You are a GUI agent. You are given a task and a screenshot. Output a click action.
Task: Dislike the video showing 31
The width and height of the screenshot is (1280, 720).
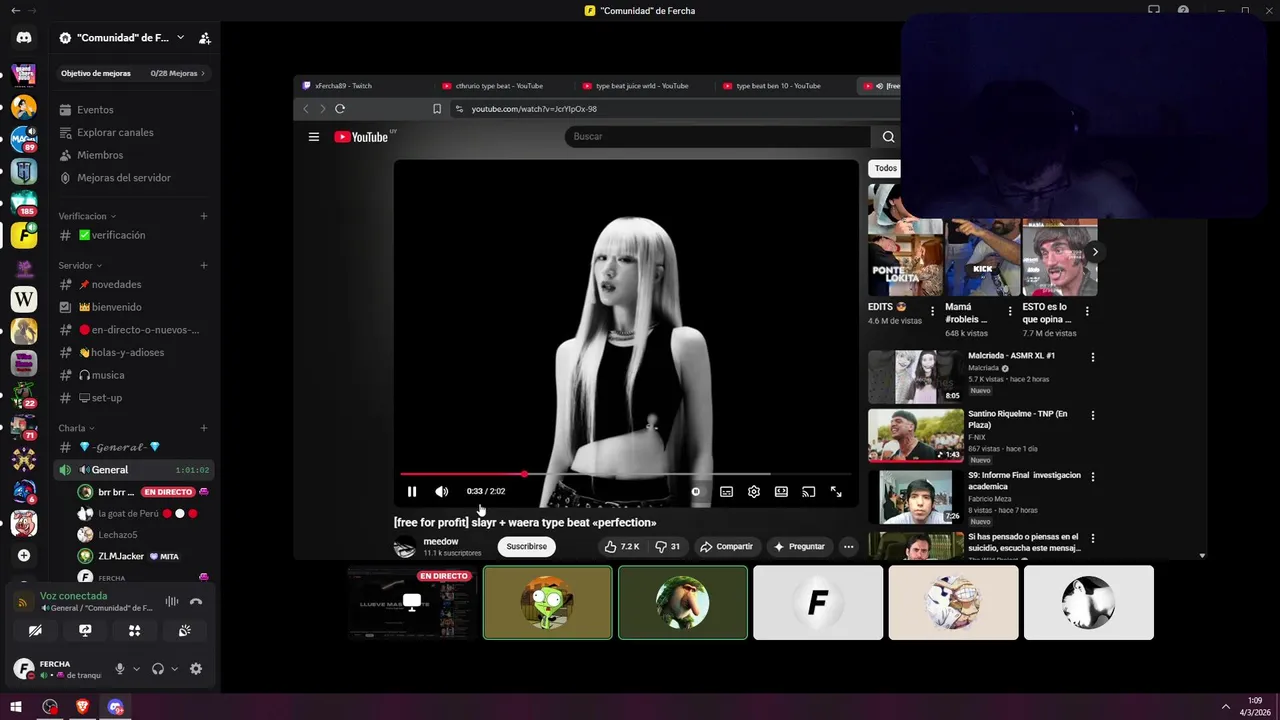click(x=668, y=547)
